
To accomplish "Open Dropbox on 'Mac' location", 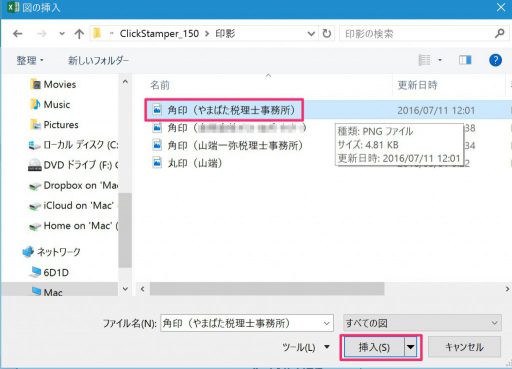I will tap(73, 185).
